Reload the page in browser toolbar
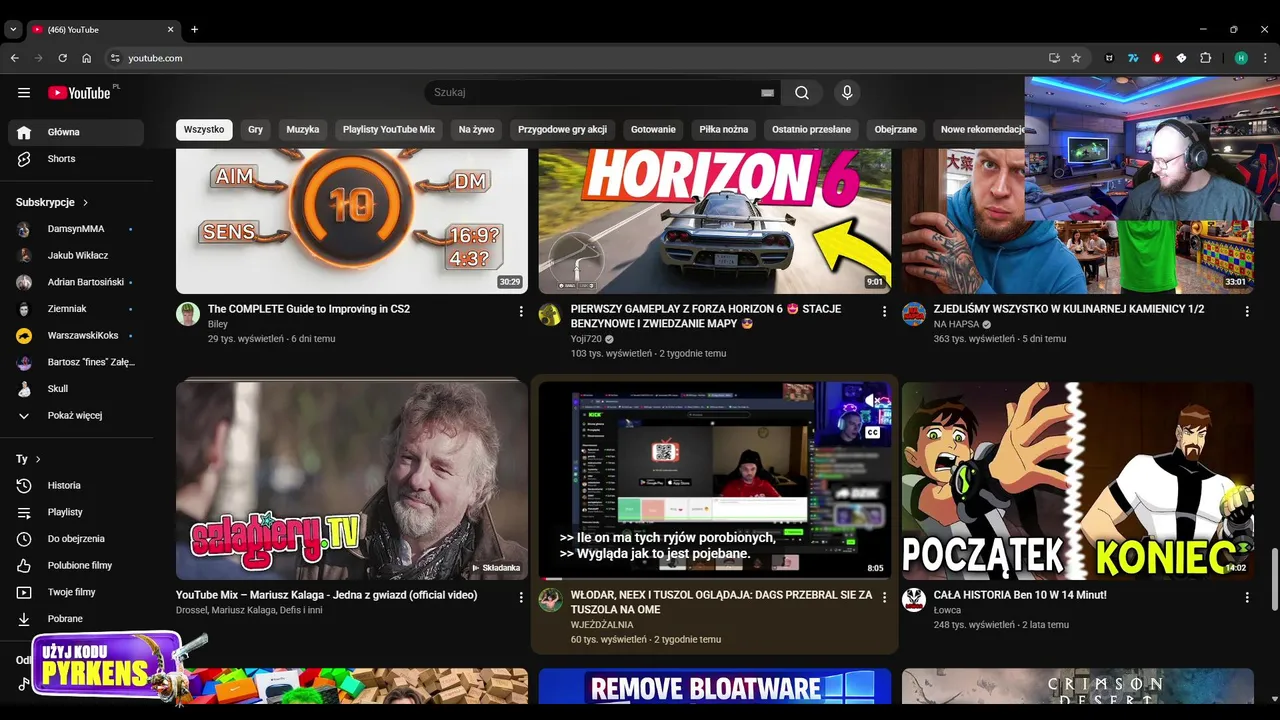The image size is (1280, 720). (x=62, y=58)
